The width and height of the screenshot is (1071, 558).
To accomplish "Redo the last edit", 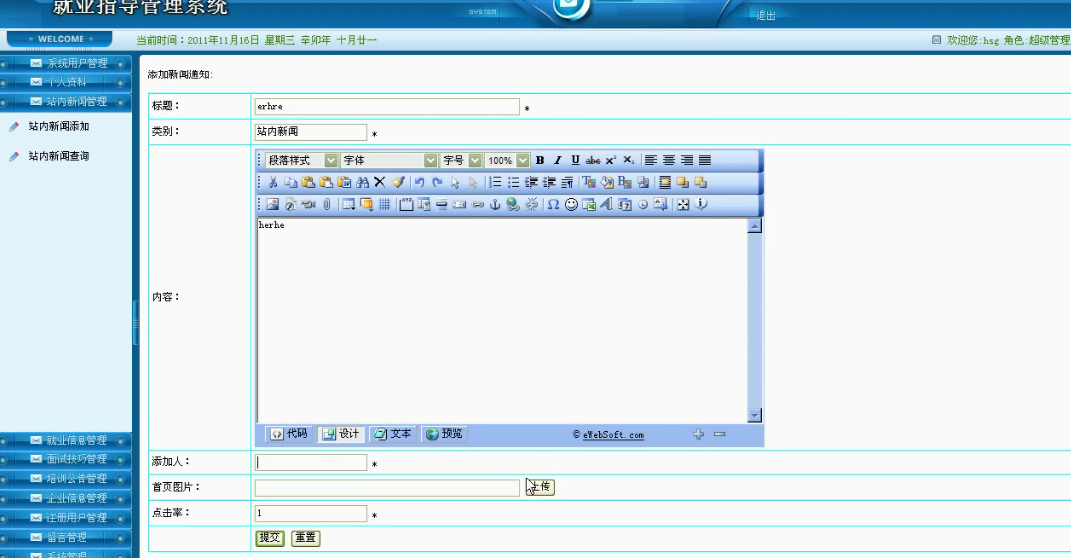I will point(438,182).
